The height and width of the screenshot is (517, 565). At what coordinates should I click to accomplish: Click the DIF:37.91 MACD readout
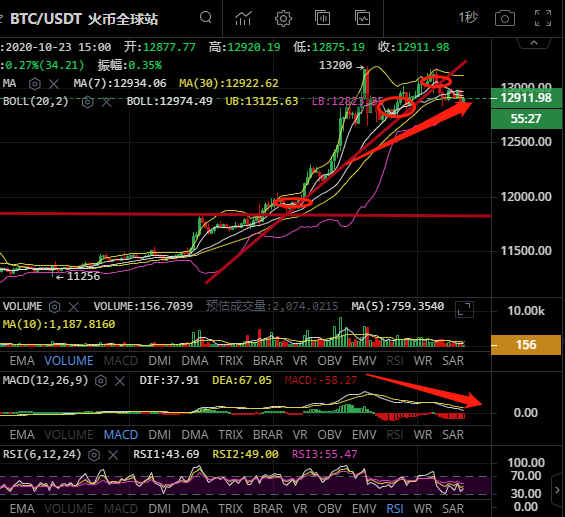169,380
